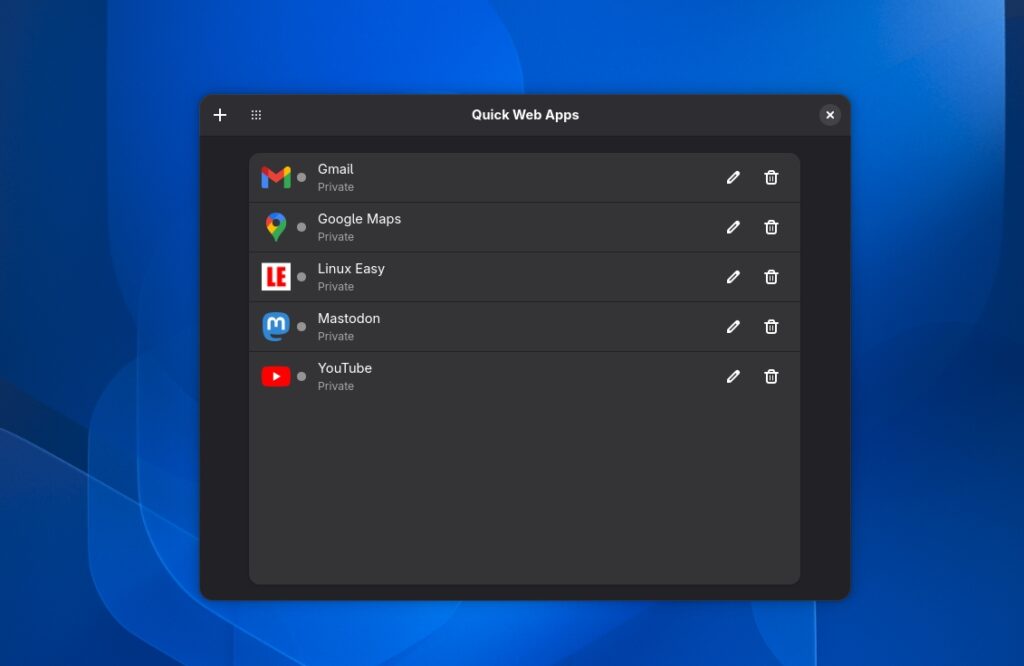Click the status dot beside Gmail

click(301, 178)
